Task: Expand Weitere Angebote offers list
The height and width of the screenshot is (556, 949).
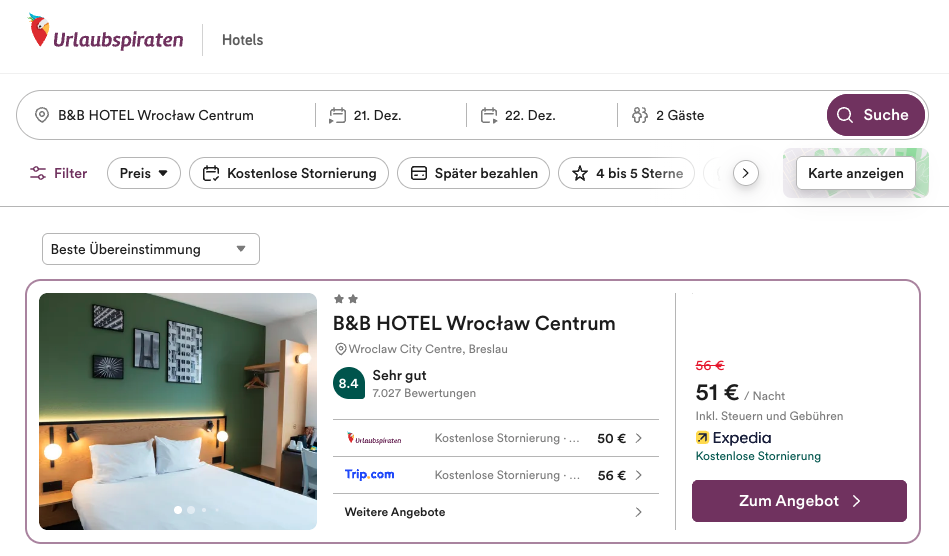Action: 495,512
